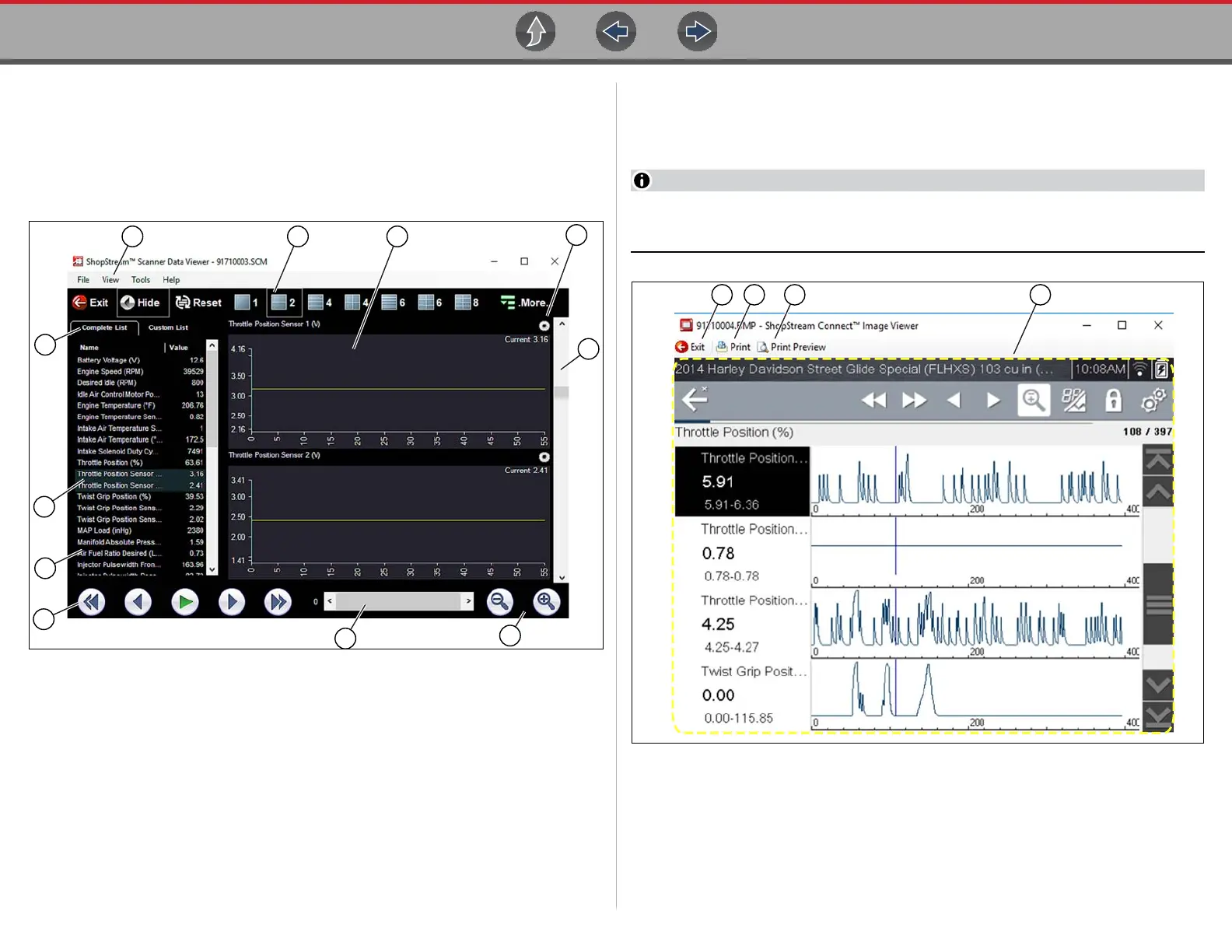Select the 2x2 grid 4-graph layout

(356, 303)
